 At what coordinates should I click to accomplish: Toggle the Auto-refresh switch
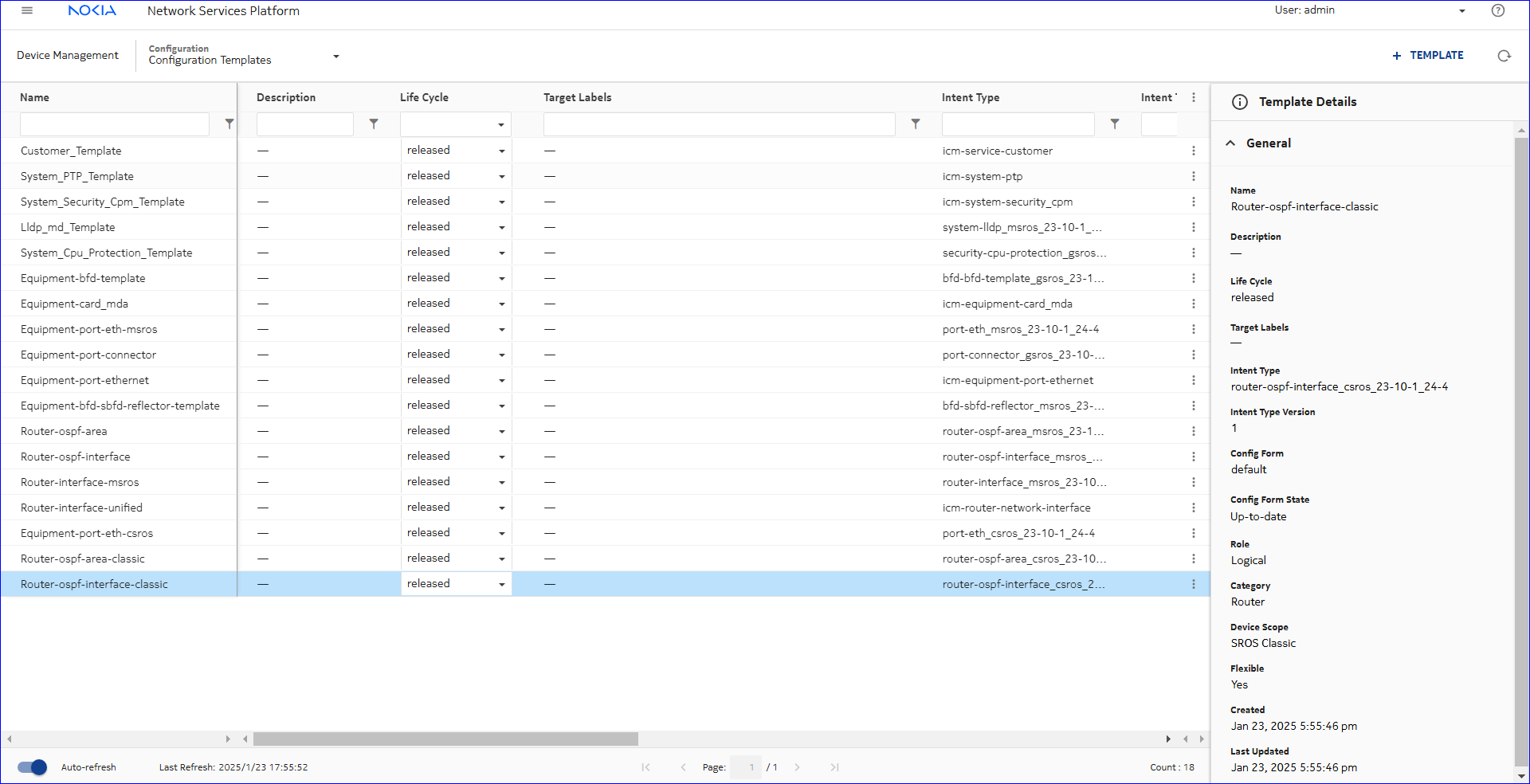tap(33, 767)
